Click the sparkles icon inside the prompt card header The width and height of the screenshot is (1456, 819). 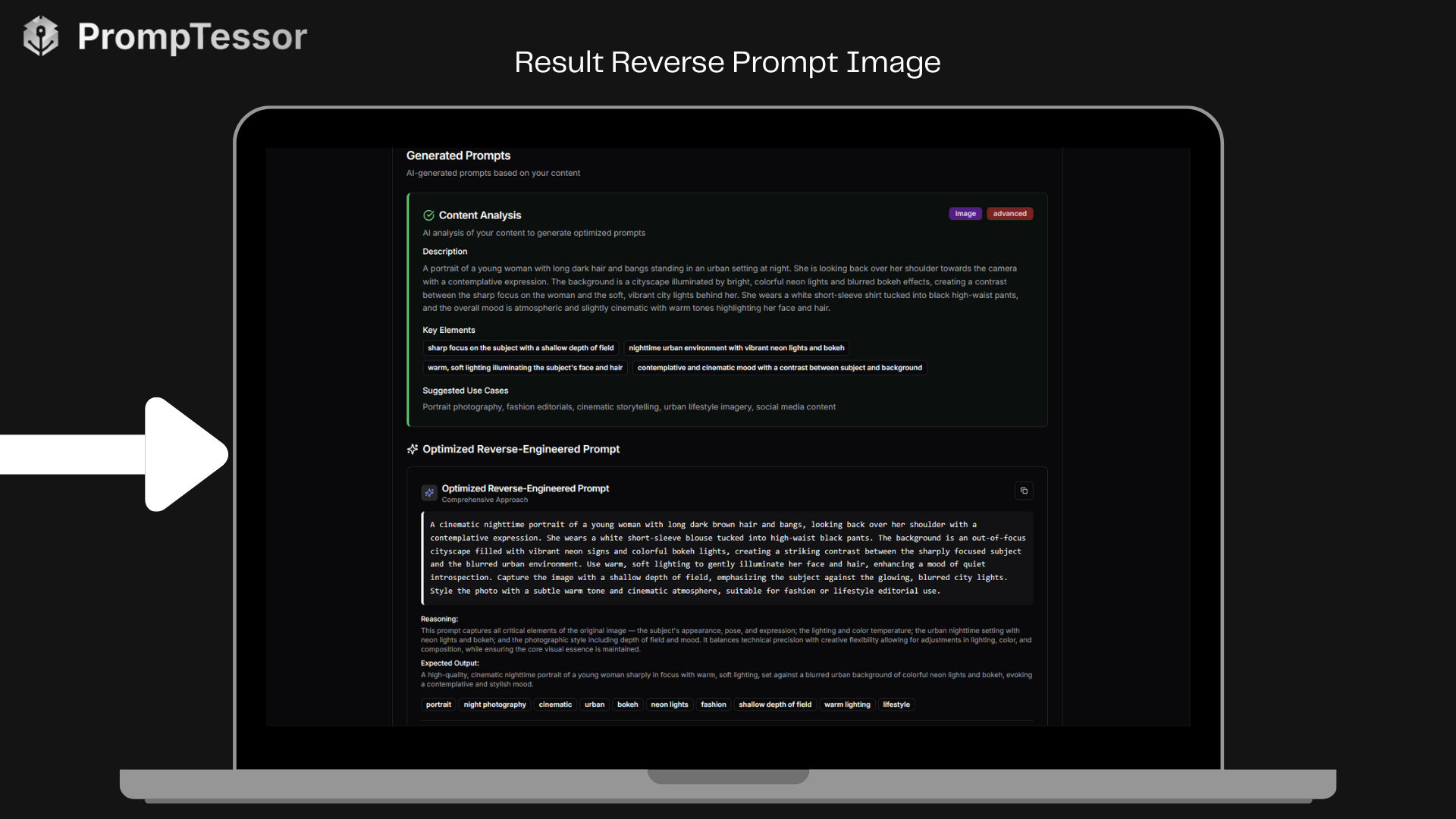click(x=428, y=492)
